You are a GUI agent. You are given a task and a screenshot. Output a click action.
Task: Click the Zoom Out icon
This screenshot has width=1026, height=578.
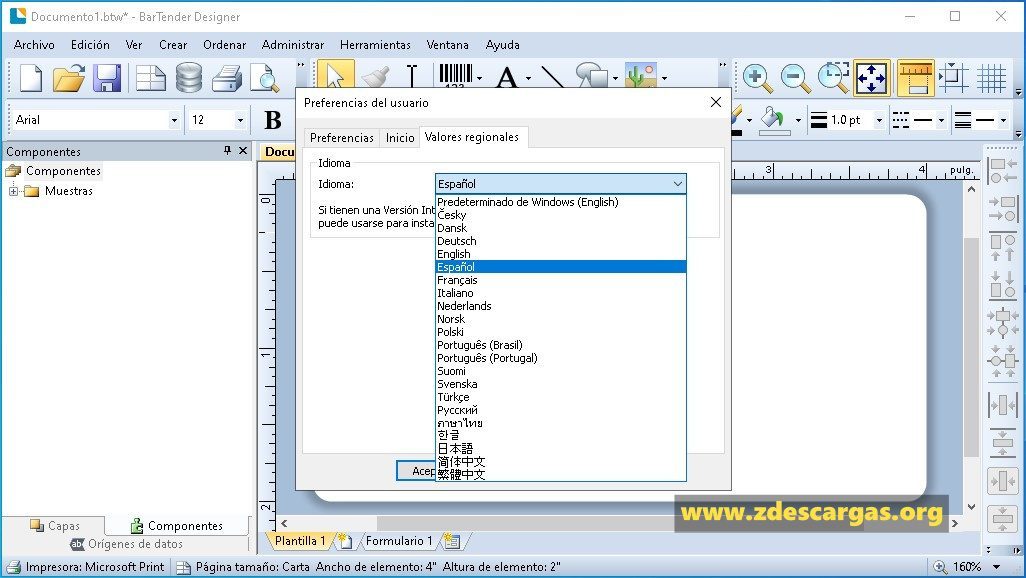[795, 78]
